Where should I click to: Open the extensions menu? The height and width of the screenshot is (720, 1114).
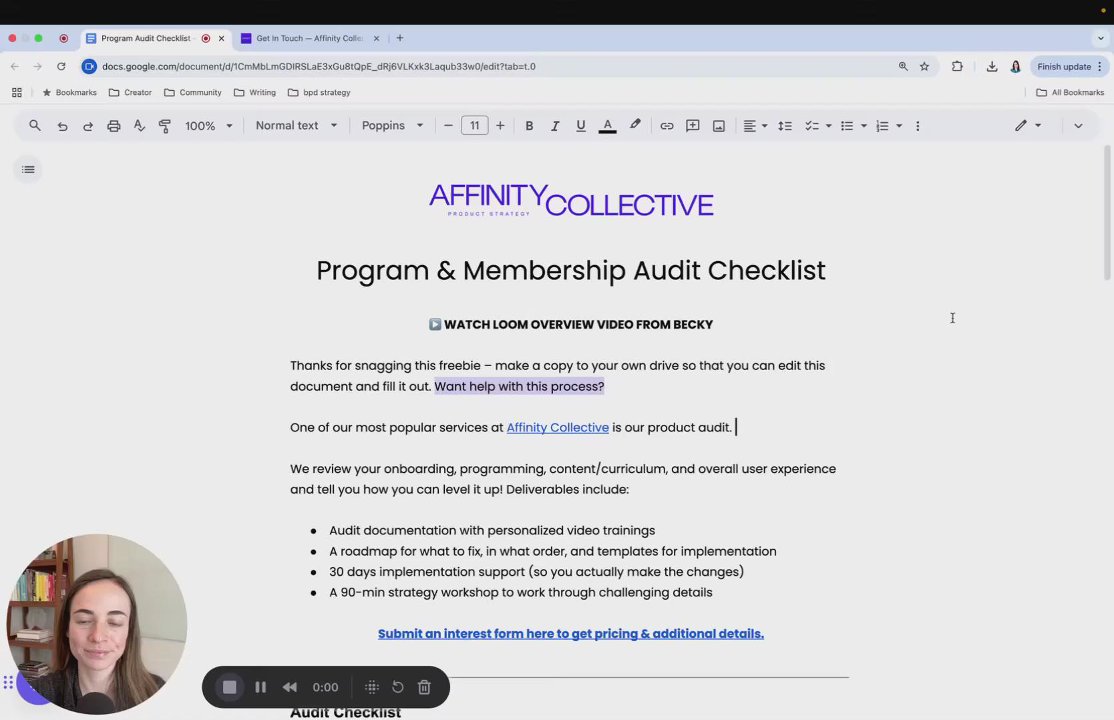(957, 66)
